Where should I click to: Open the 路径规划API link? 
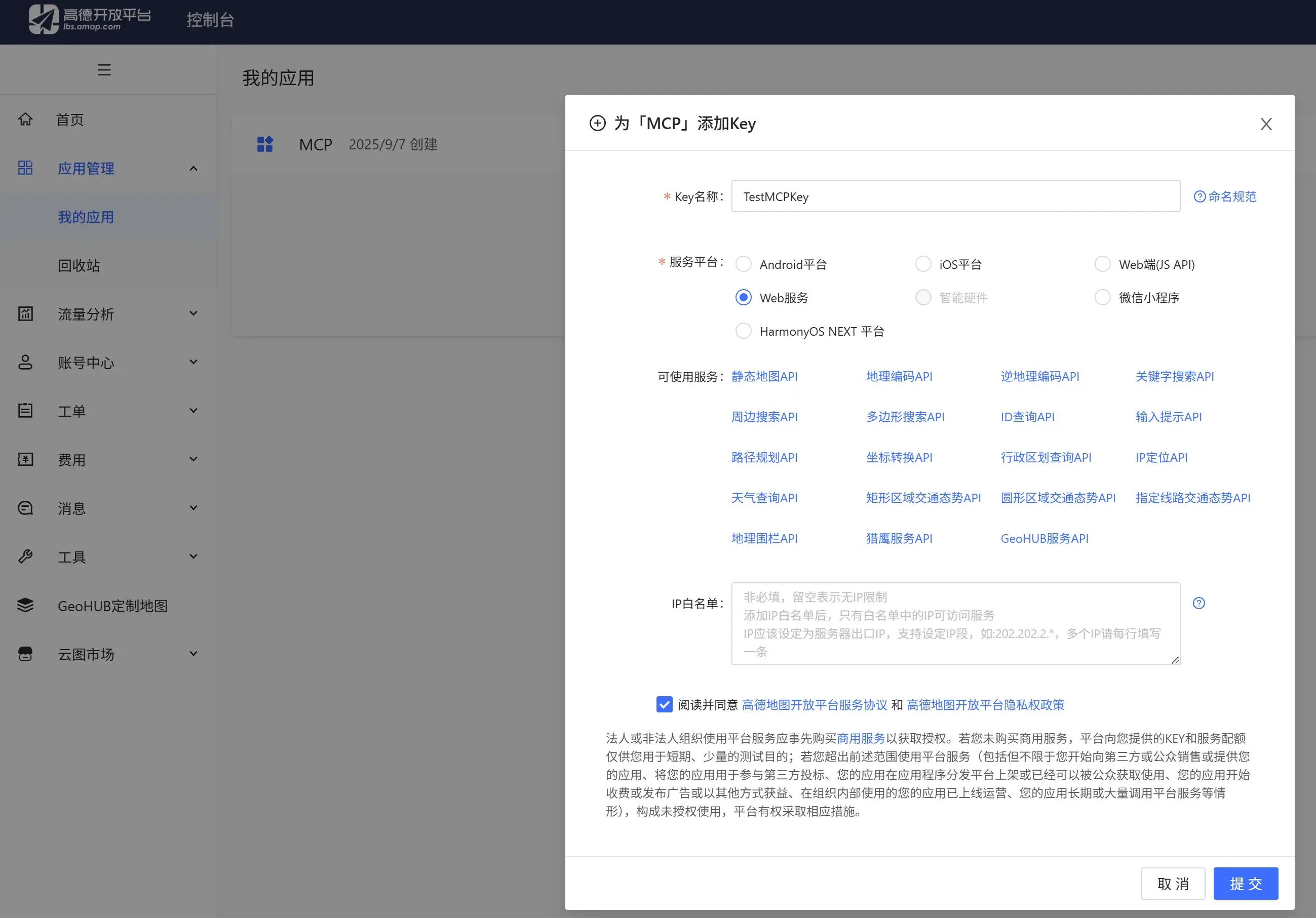click(764, 457)
